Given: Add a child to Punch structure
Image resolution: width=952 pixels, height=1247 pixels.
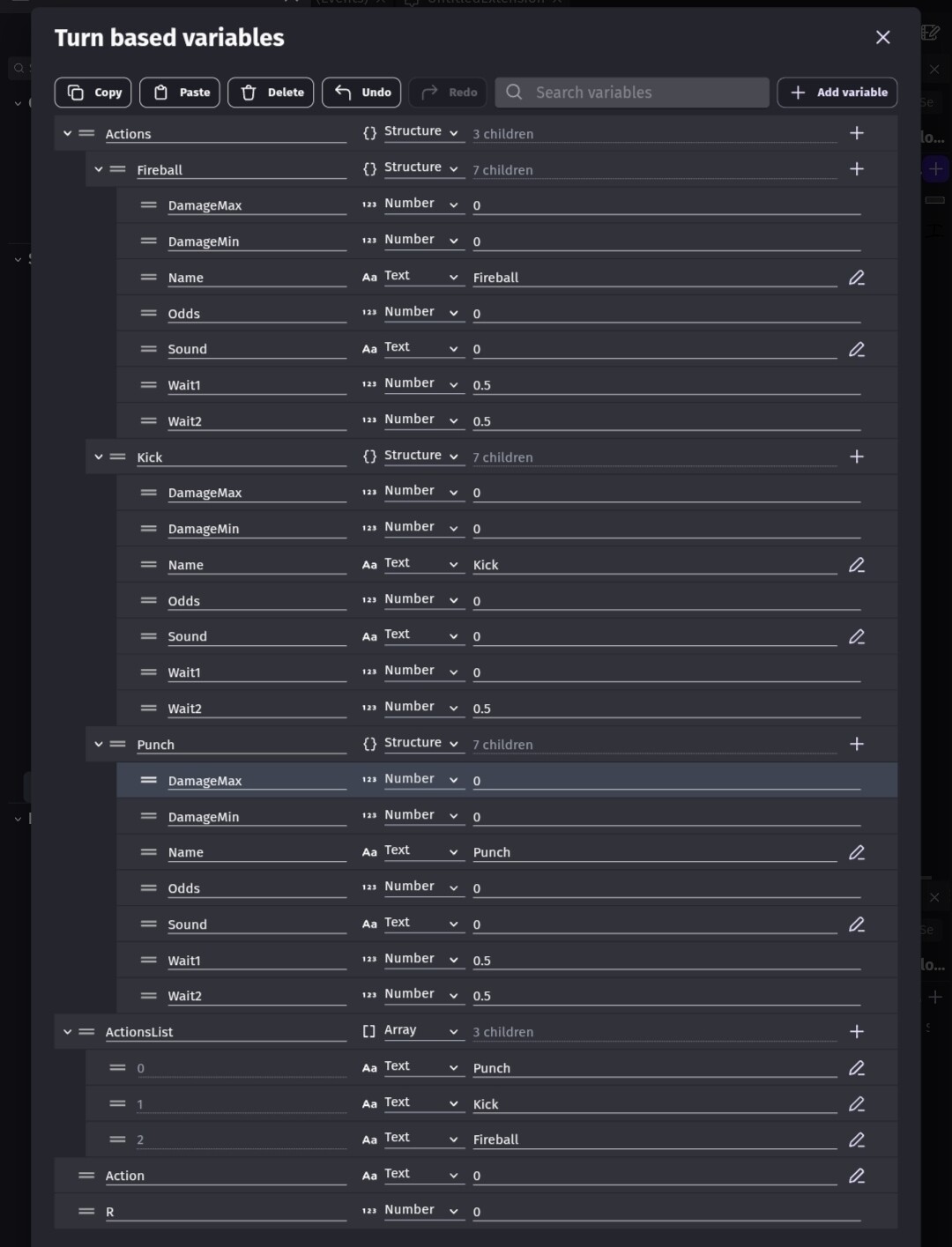Looking at the screenshot, I should (x=857, y=745).
